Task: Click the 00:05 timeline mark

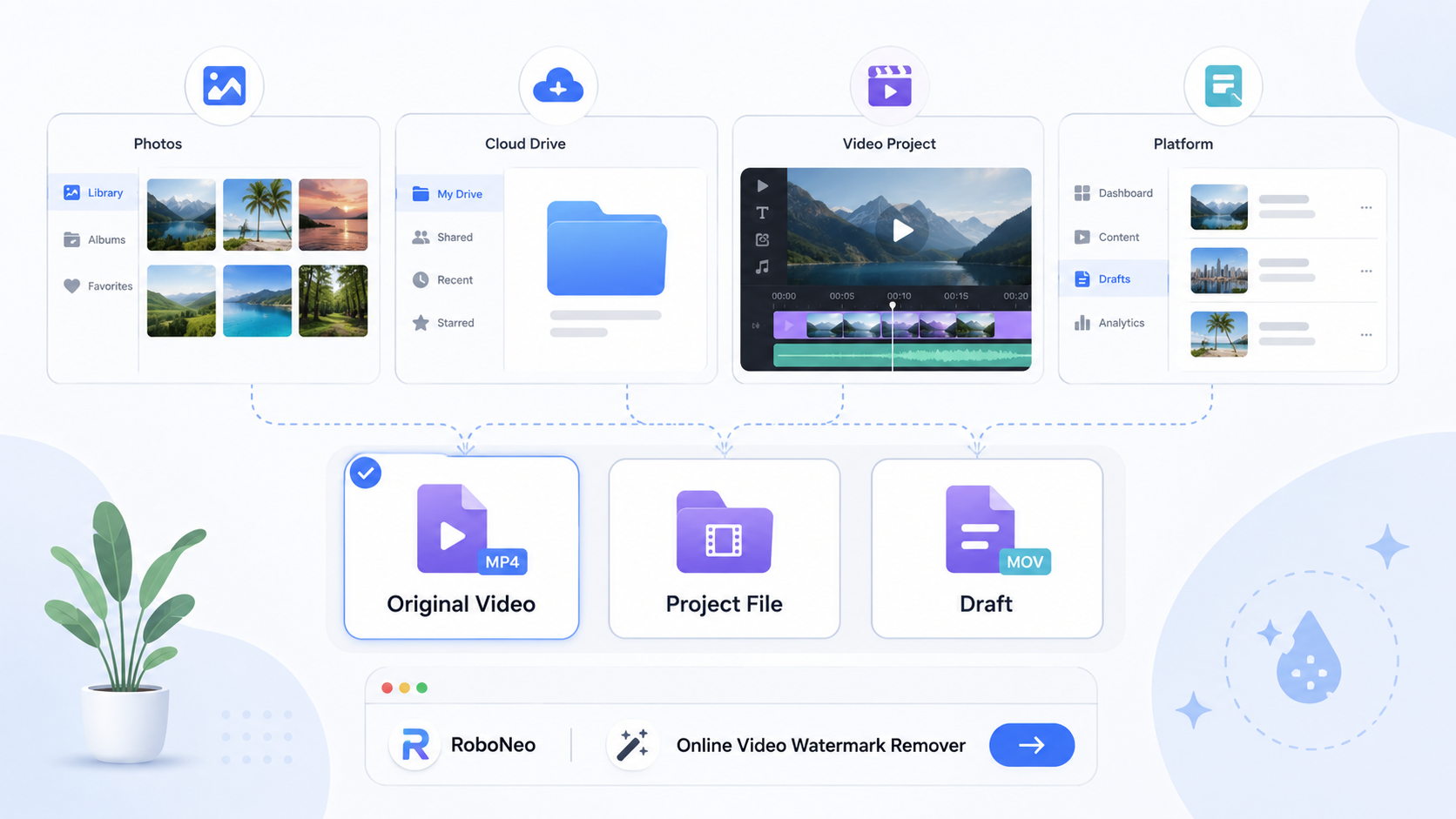Action: tap(841, 296)
